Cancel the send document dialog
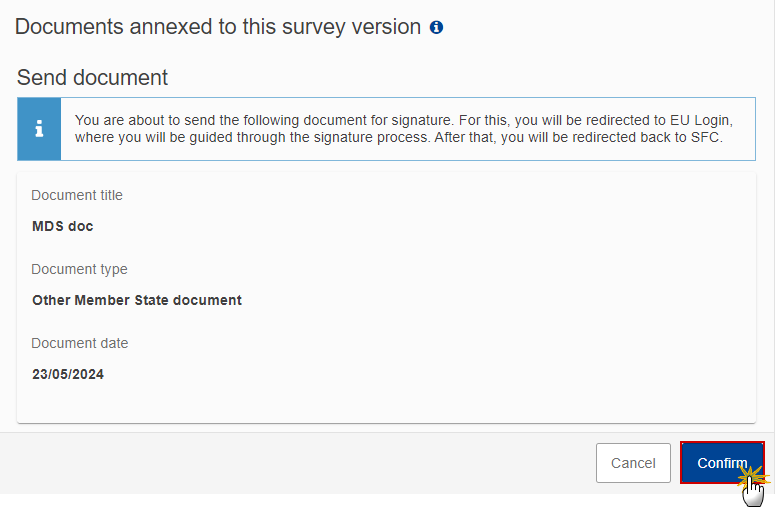The height and width of the screenshot is (509, 775). coord(633,463)
